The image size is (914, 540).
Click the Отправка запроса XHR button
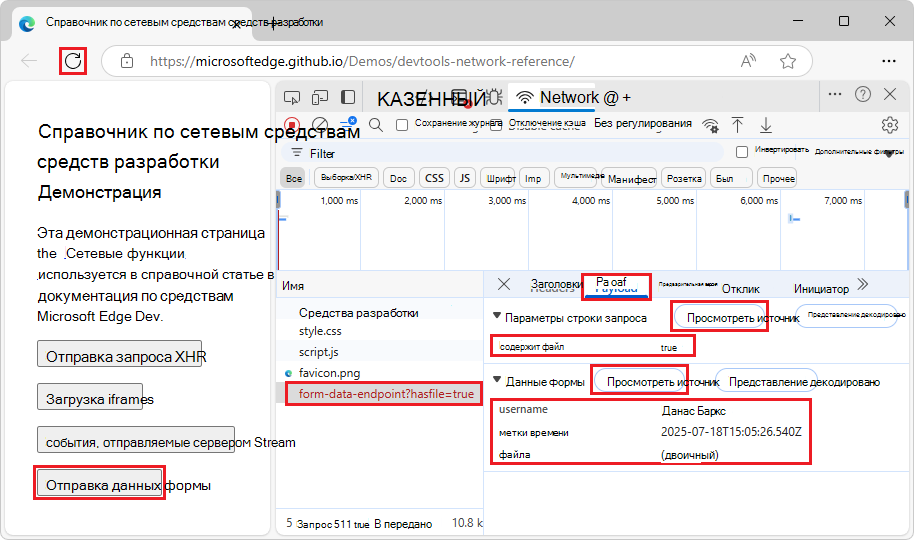[x=119, y=354]
